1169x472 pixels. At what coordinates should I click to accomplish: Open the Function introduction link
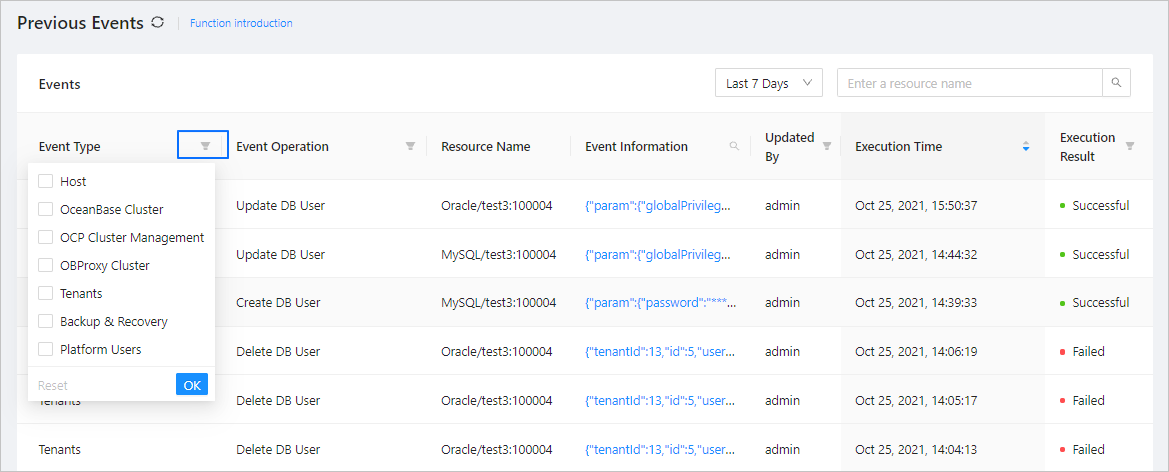point(241,23)
